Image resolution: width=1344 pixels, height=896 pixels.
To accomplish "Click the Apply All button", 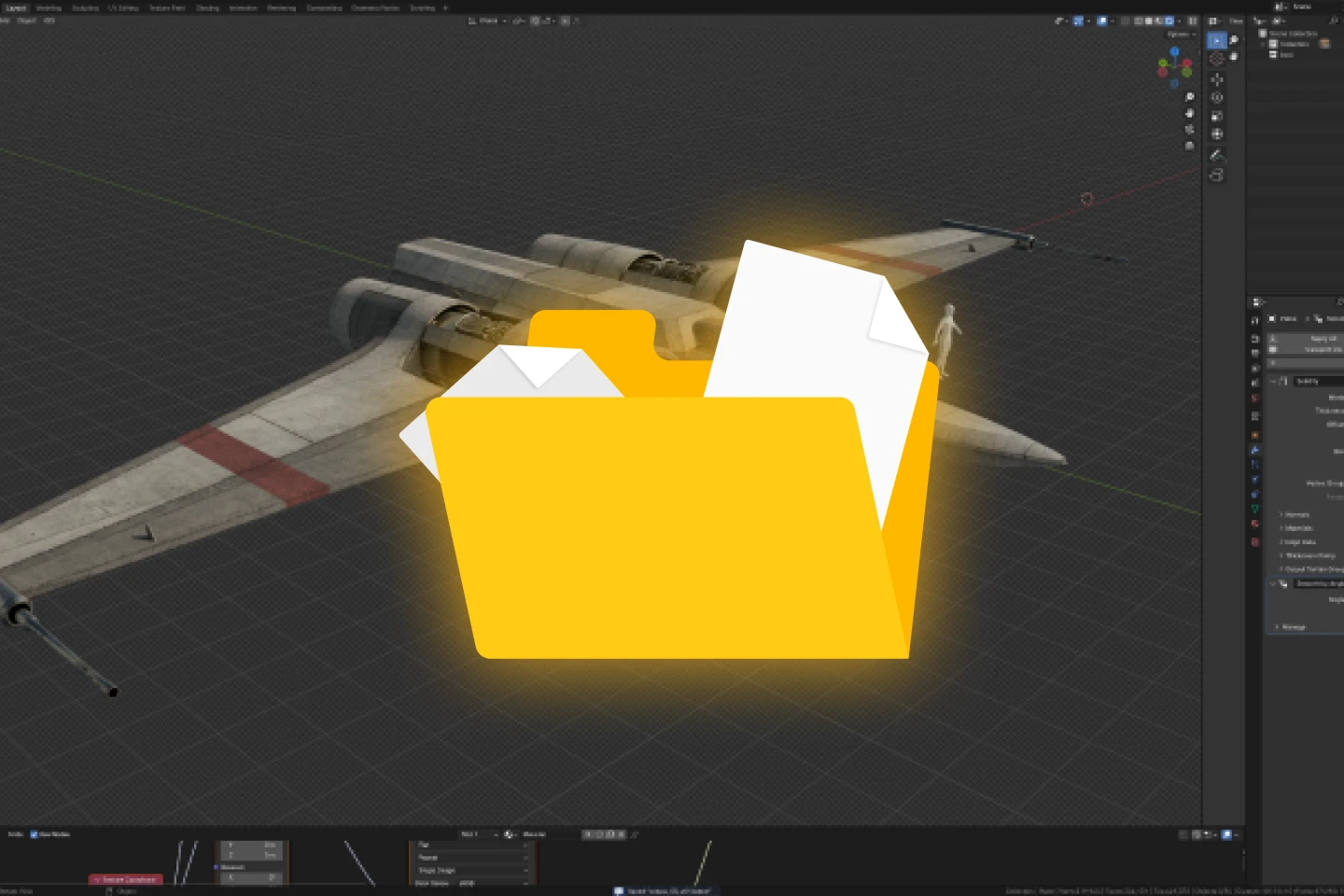I will (1306, 338).
